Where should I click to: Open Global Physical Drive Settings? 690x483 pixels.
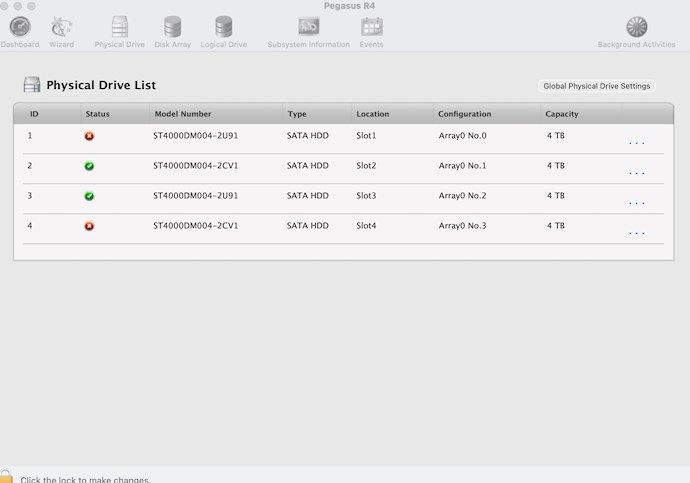597,86
